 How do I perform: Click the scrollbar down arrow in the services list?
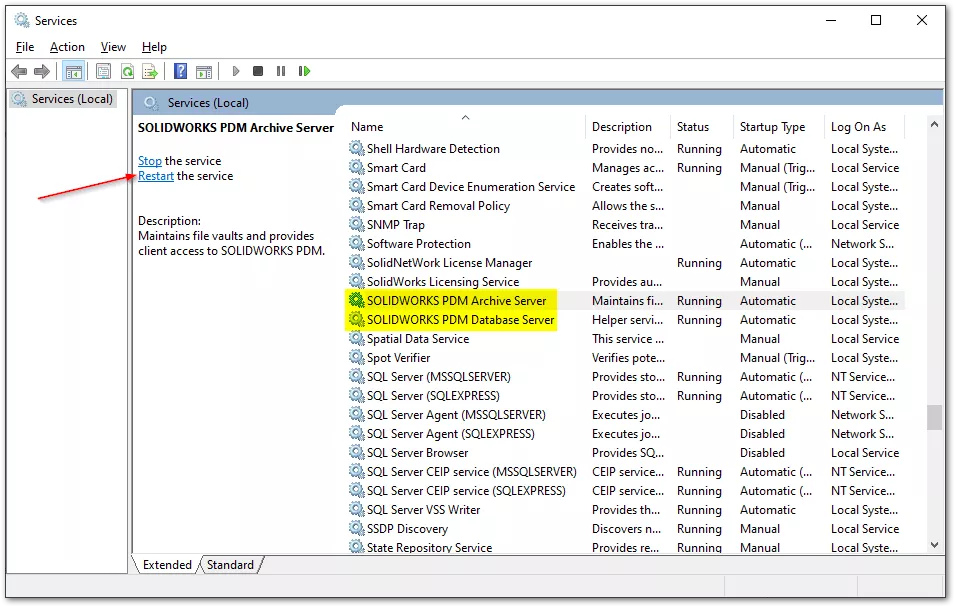click(934, 545)
